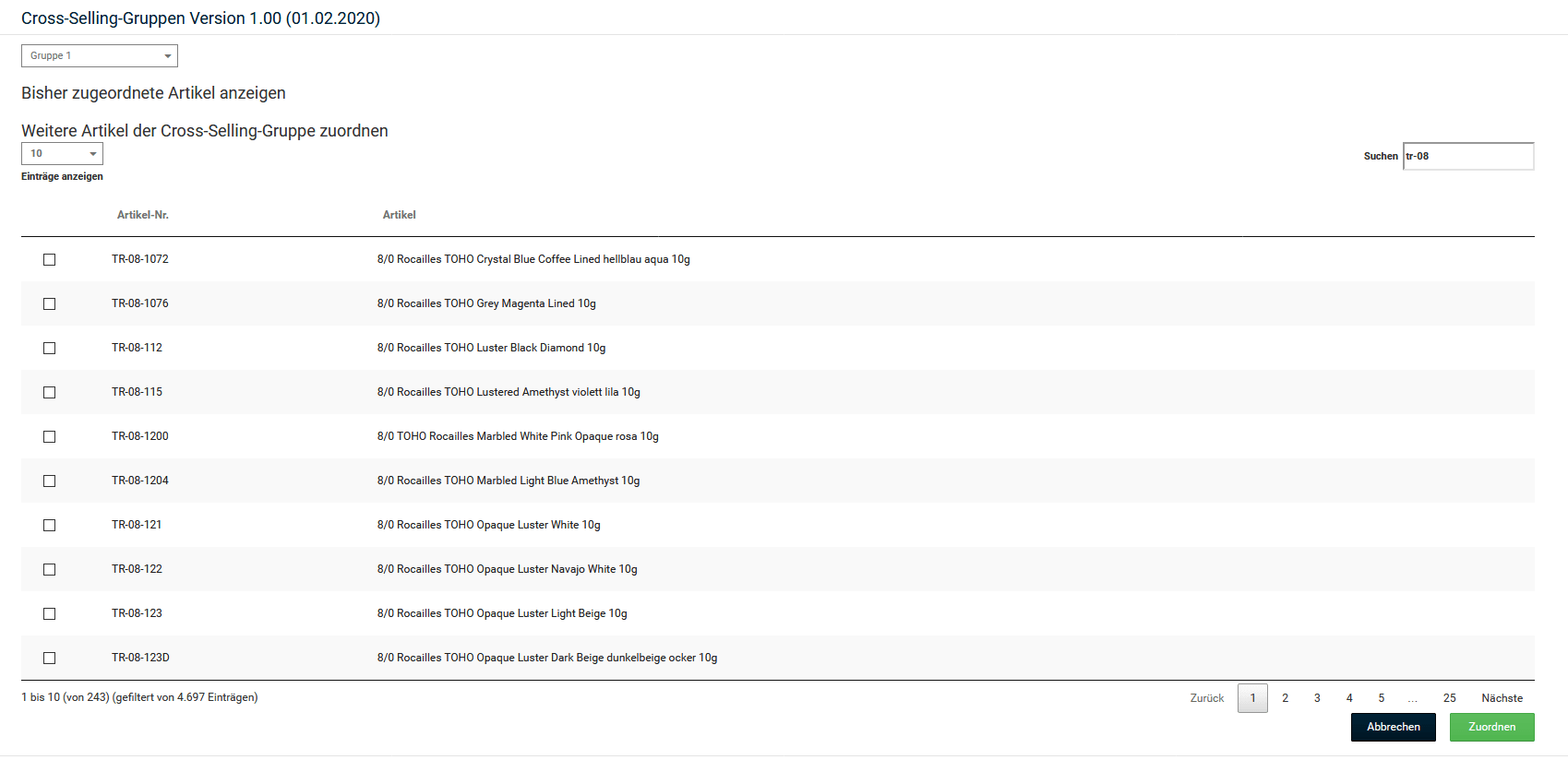Open page 5 of the article list
1568x760 pixels.
tap(1382, 698)
